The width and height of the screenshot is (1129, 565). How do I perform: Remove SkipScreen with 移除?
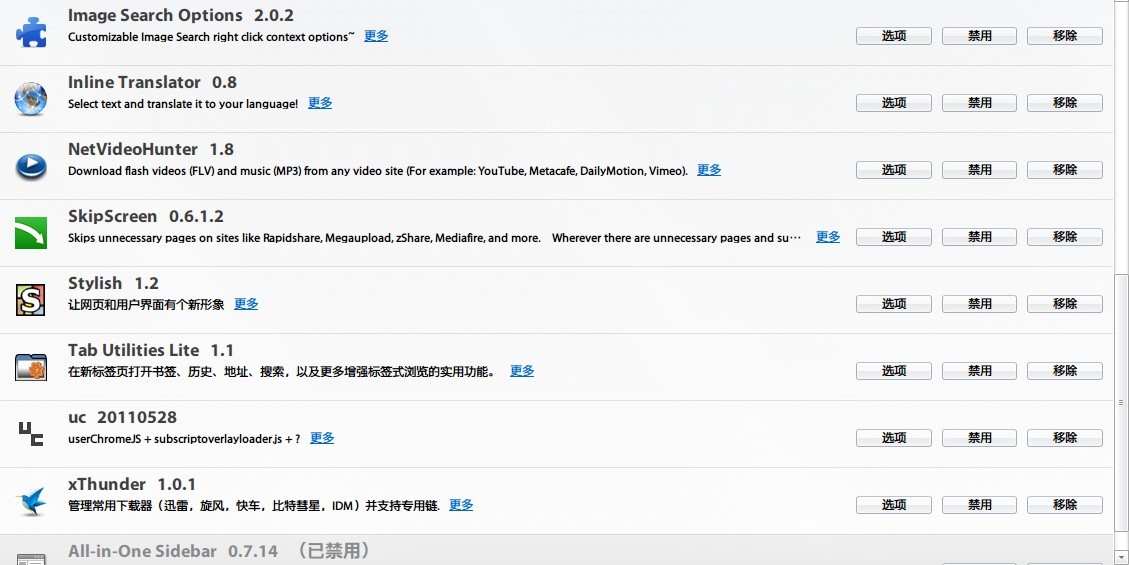pyautogui.click(x=1064, y=237)
